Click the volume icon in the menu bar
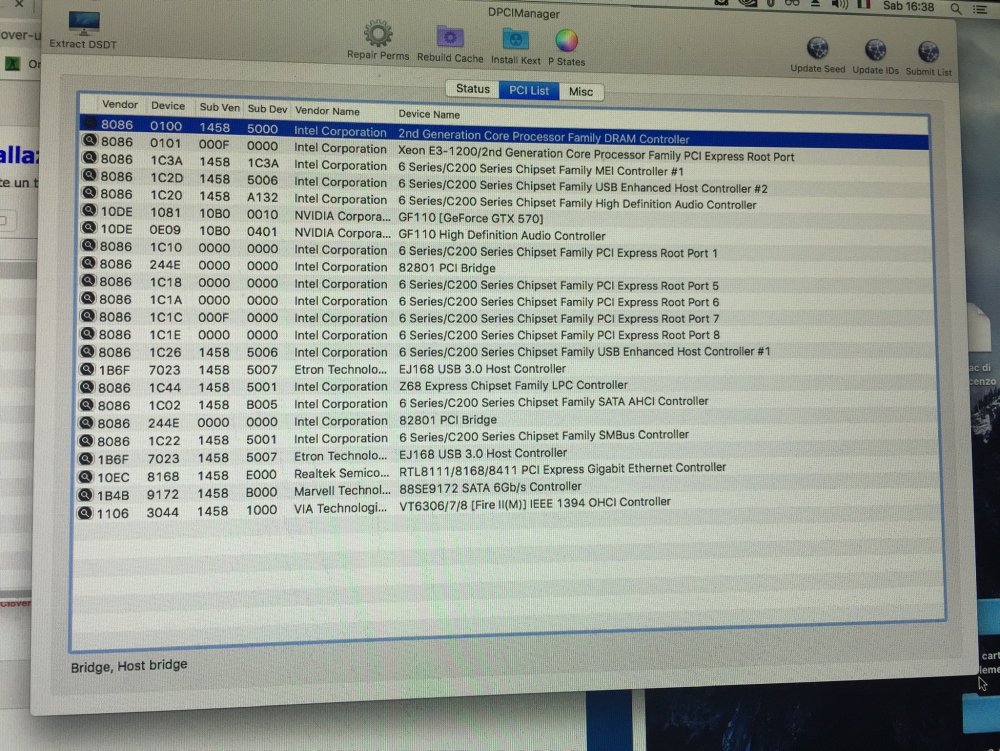The image size is (1000, 751). 839,5
